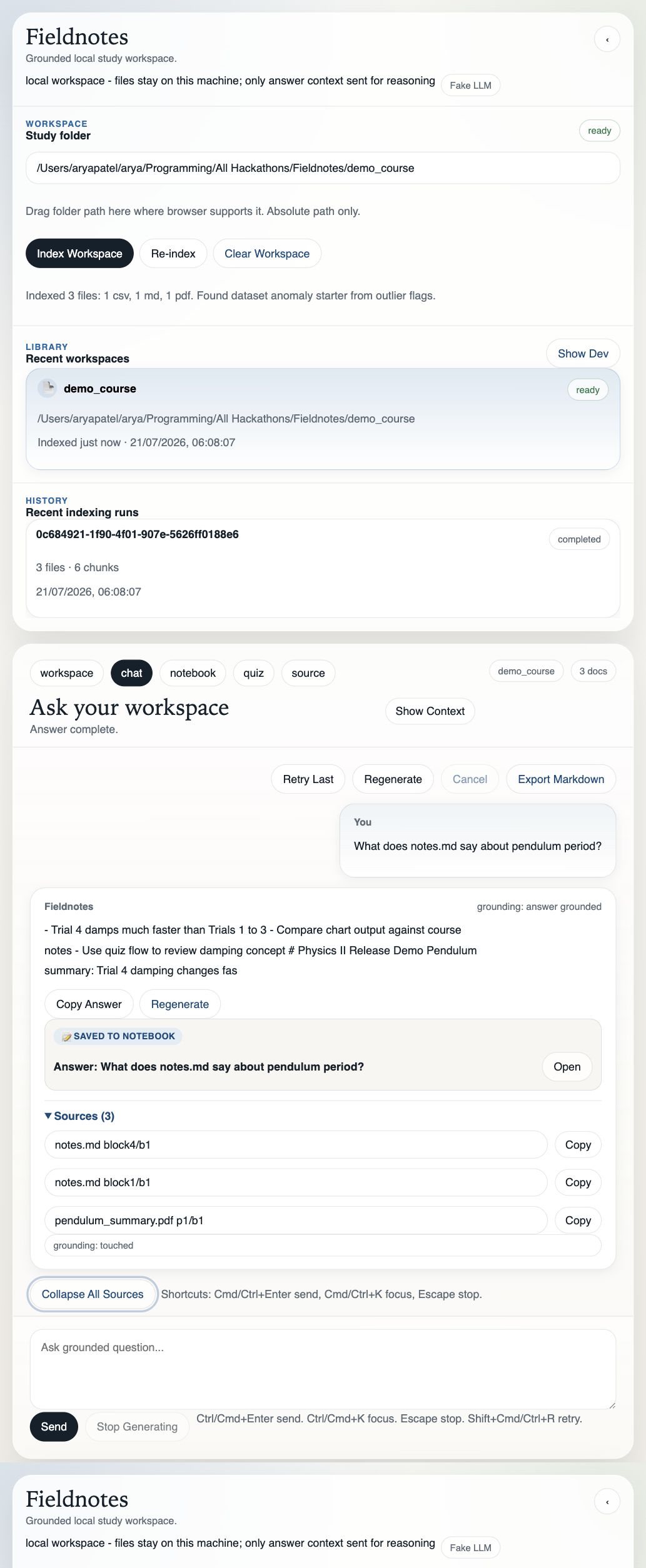Select the source tab
646x1568 pixels.
308,673
